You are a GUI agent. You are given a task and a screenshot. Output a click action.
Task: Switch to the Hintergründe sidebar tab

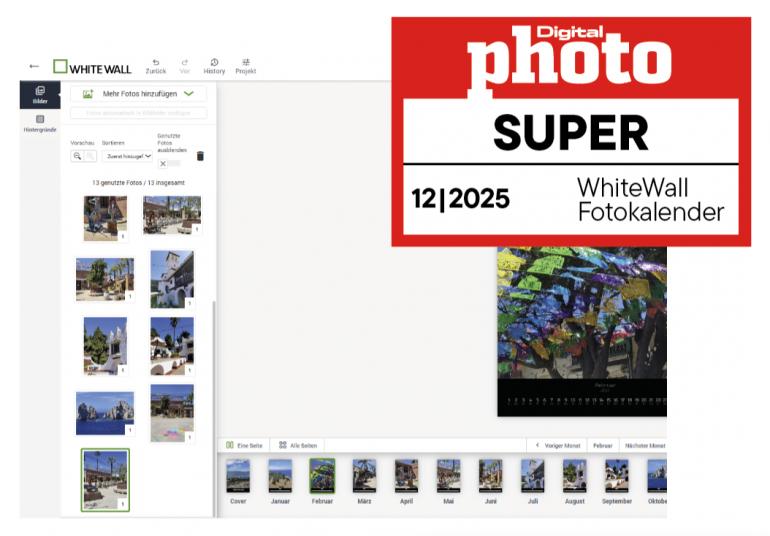click(40, 123)
